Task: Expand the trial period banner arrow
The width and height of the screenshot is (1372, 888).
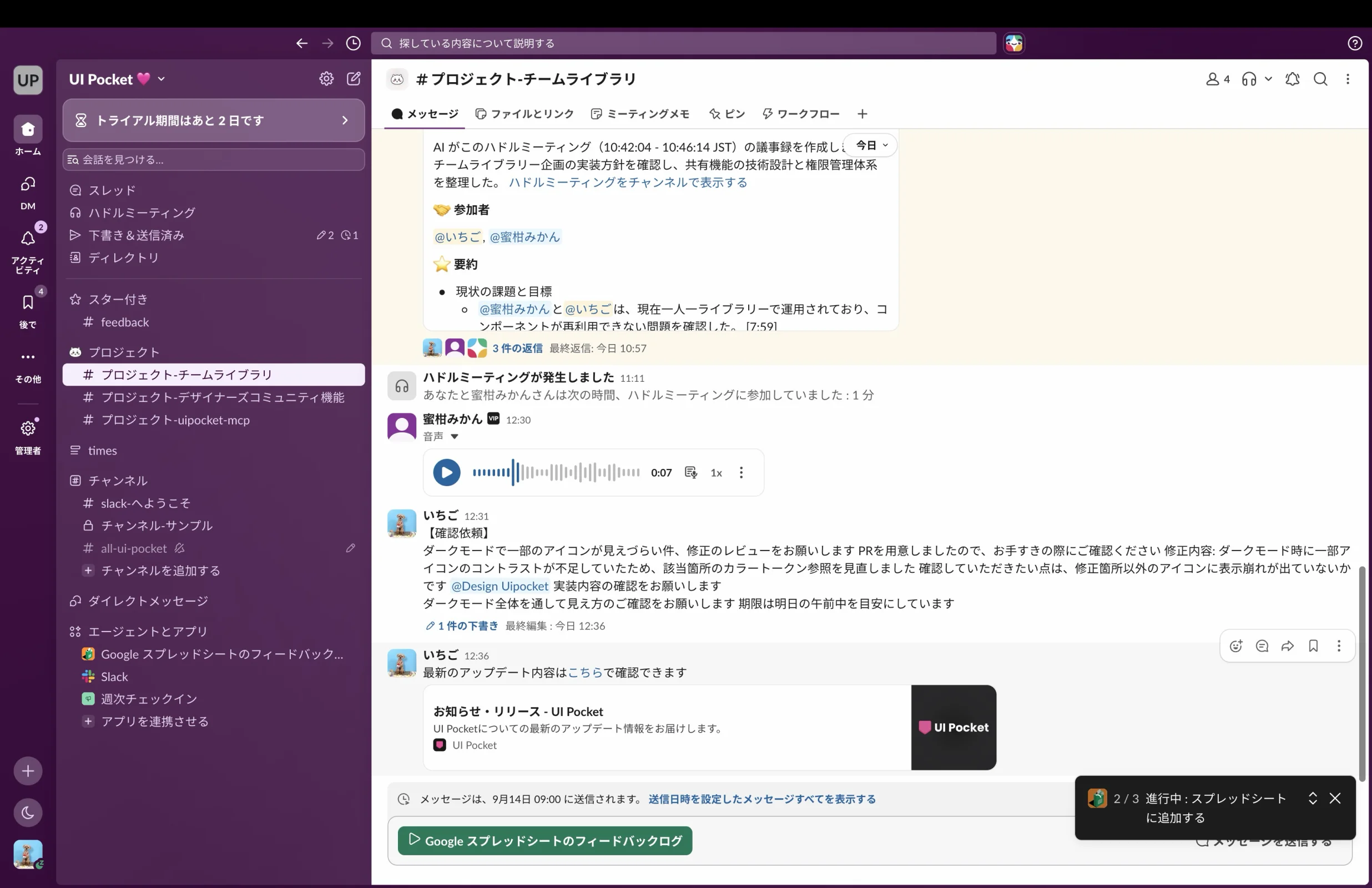Action: coord(345,120)
